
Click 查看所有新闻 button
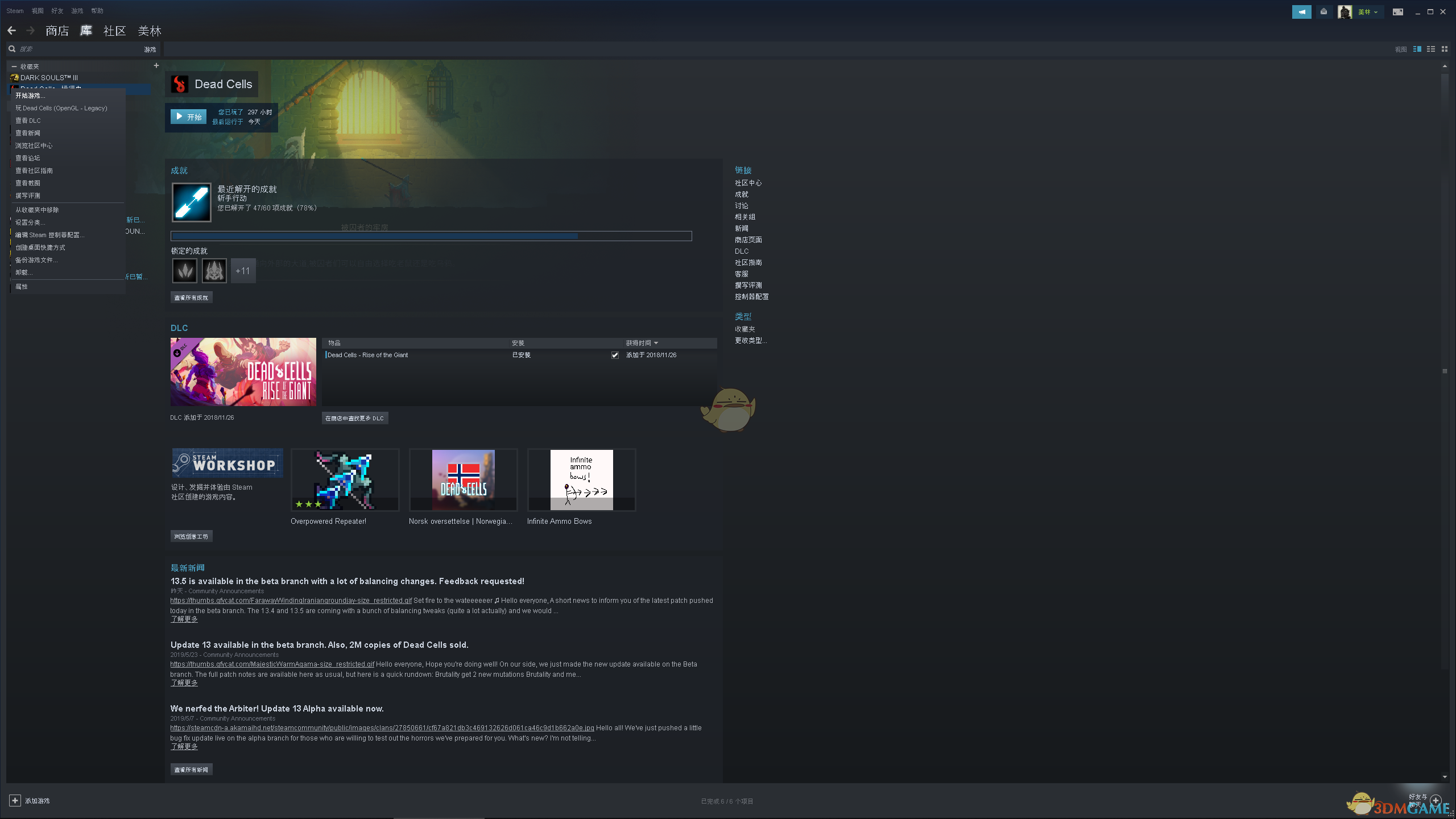191,770
